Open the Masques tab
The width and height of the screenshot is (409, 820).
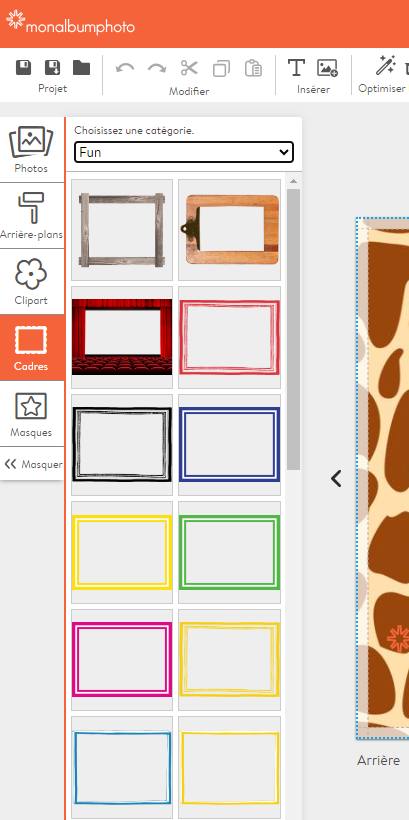[31, 414]
